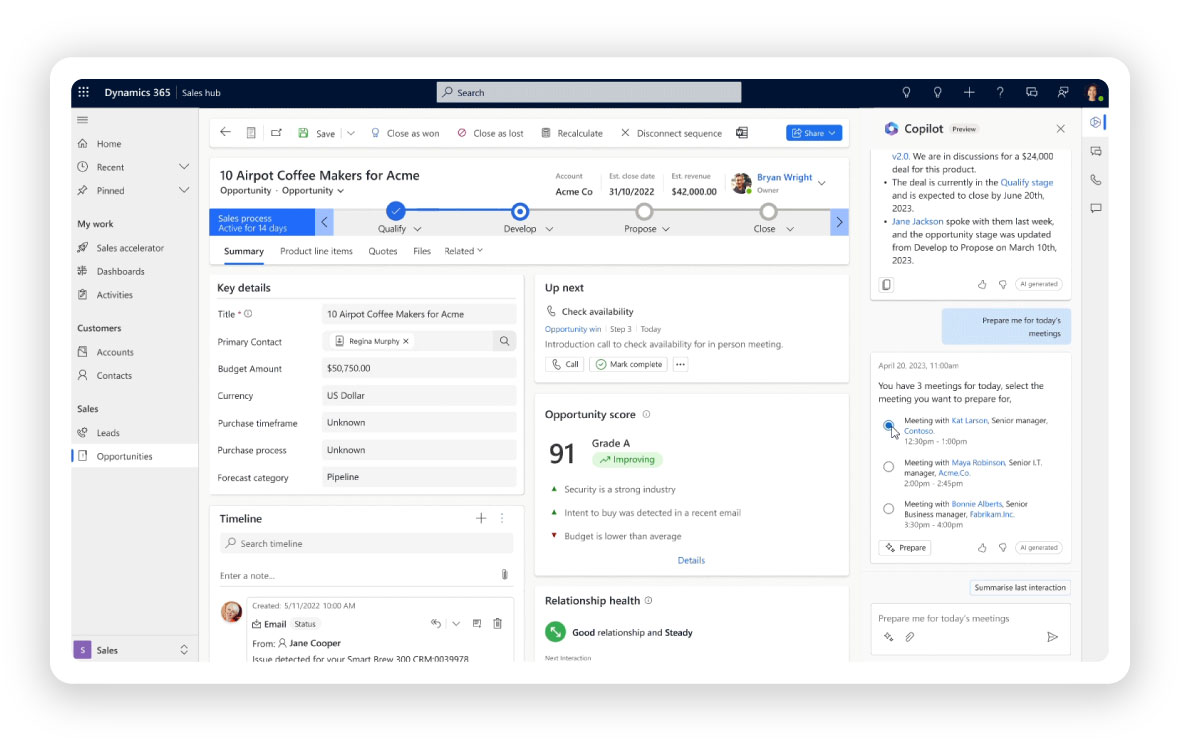
Task: Open Sales accelerator in the sidebar
Action: [129, 248]
